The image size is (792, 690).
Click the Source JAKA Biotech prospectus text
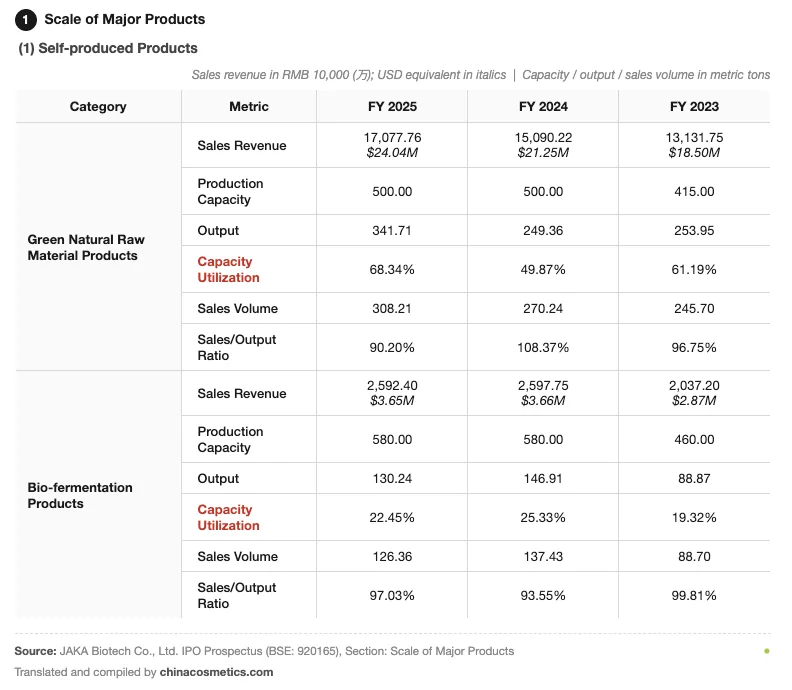click(x=264, y=651)
